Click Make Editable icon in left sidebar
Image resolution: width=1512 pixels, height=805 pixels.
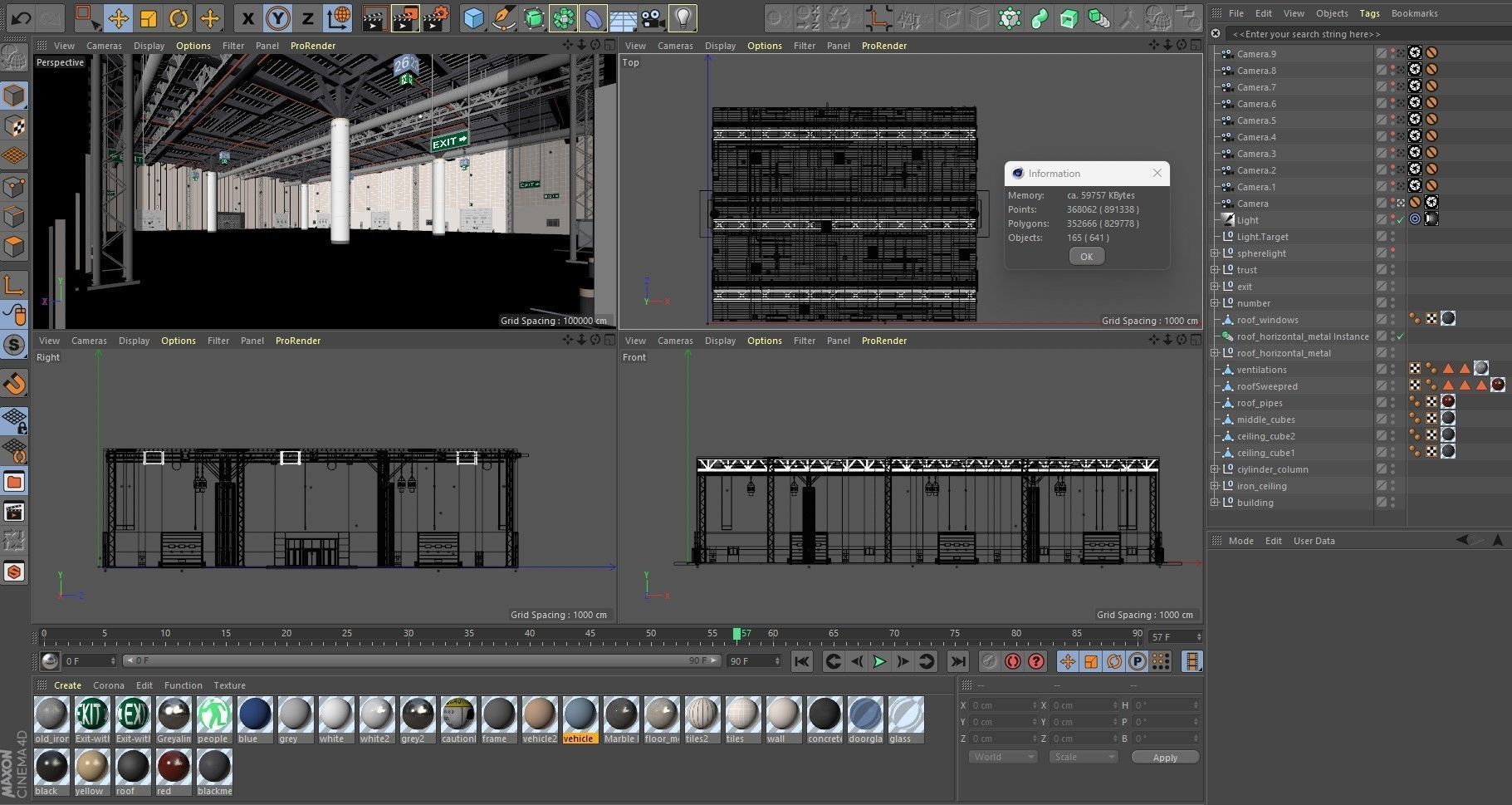[14, 58]
